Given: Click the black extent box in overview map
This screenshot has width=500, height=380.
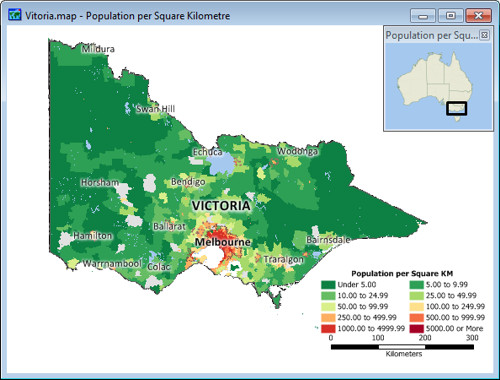Looking at the screenshot, I should pos(457,108).
